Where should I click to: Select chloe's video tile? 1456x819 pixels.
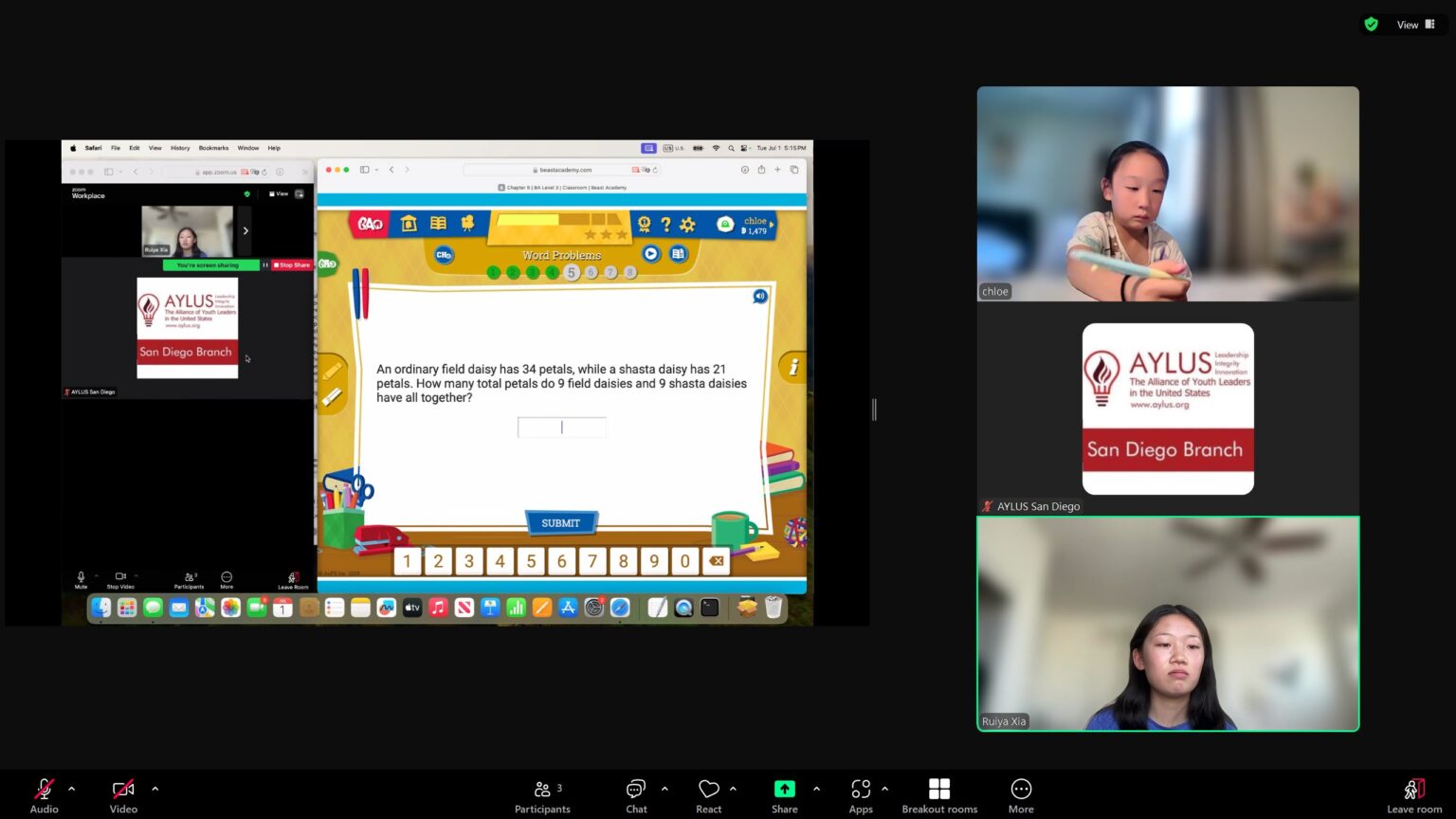click(x=1168, y=193)
